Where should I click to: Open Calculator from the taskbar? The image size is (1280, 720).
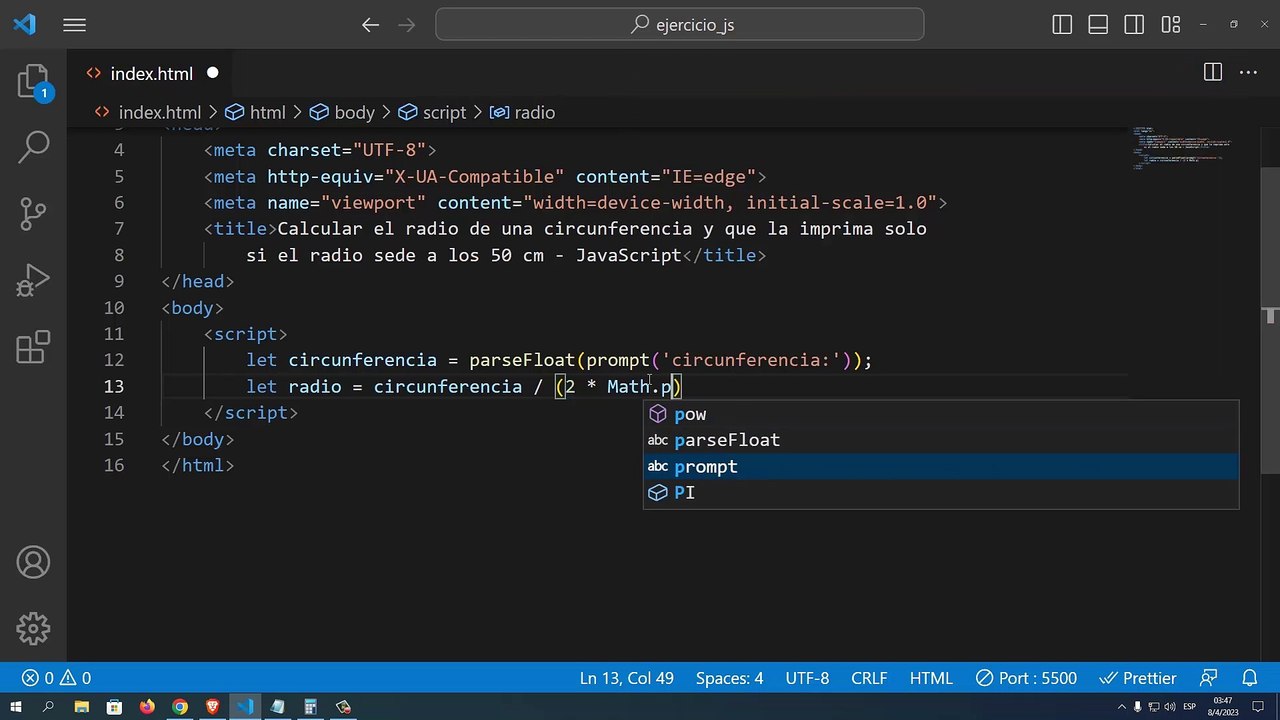(310, 707)
